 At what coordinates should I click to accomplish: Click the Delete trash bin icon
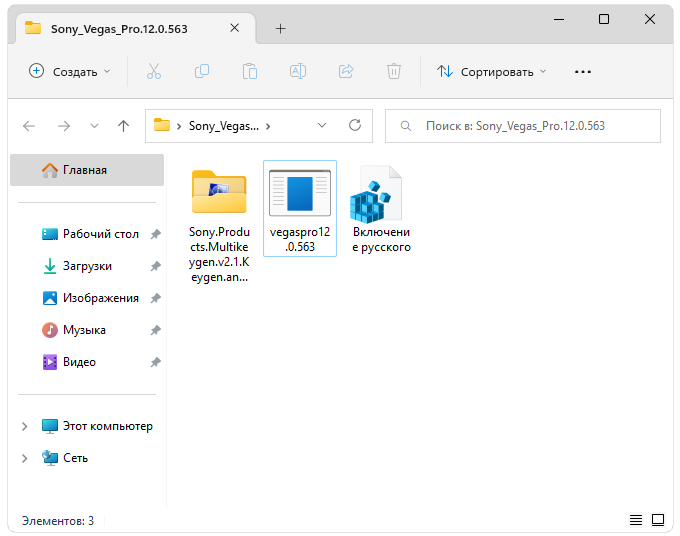click(394, 71)
